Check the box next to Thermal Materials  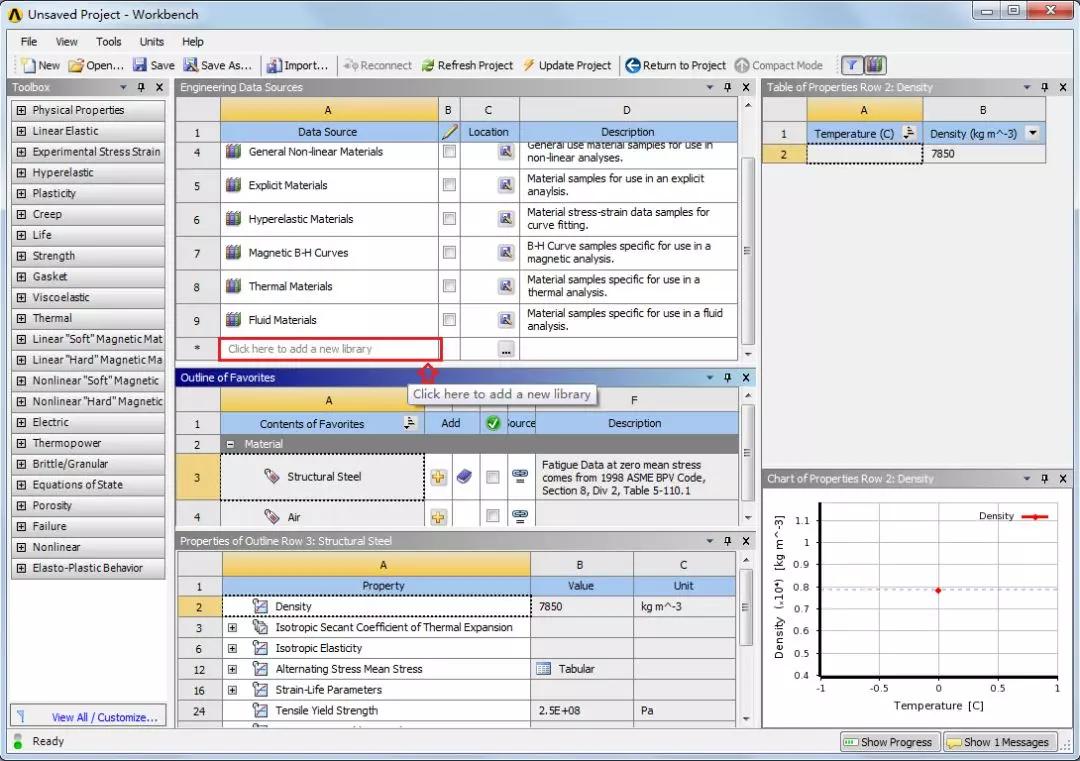(448, 286)
